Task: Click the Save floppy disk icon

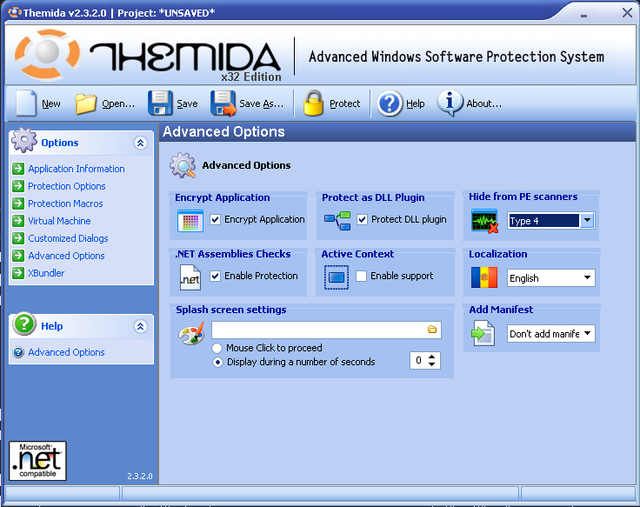Action: tap(160, 103)
